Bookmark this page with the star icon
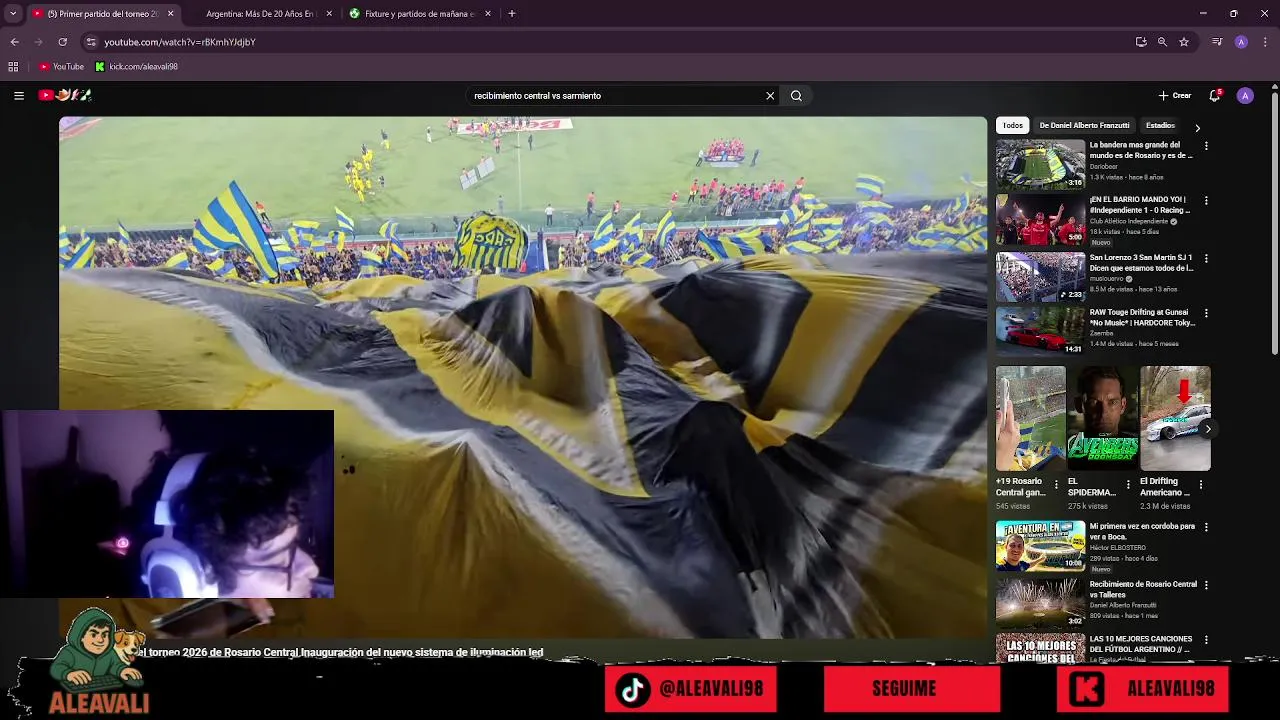This screenshot has height=720, width=1280. [x=1184, y=42]
